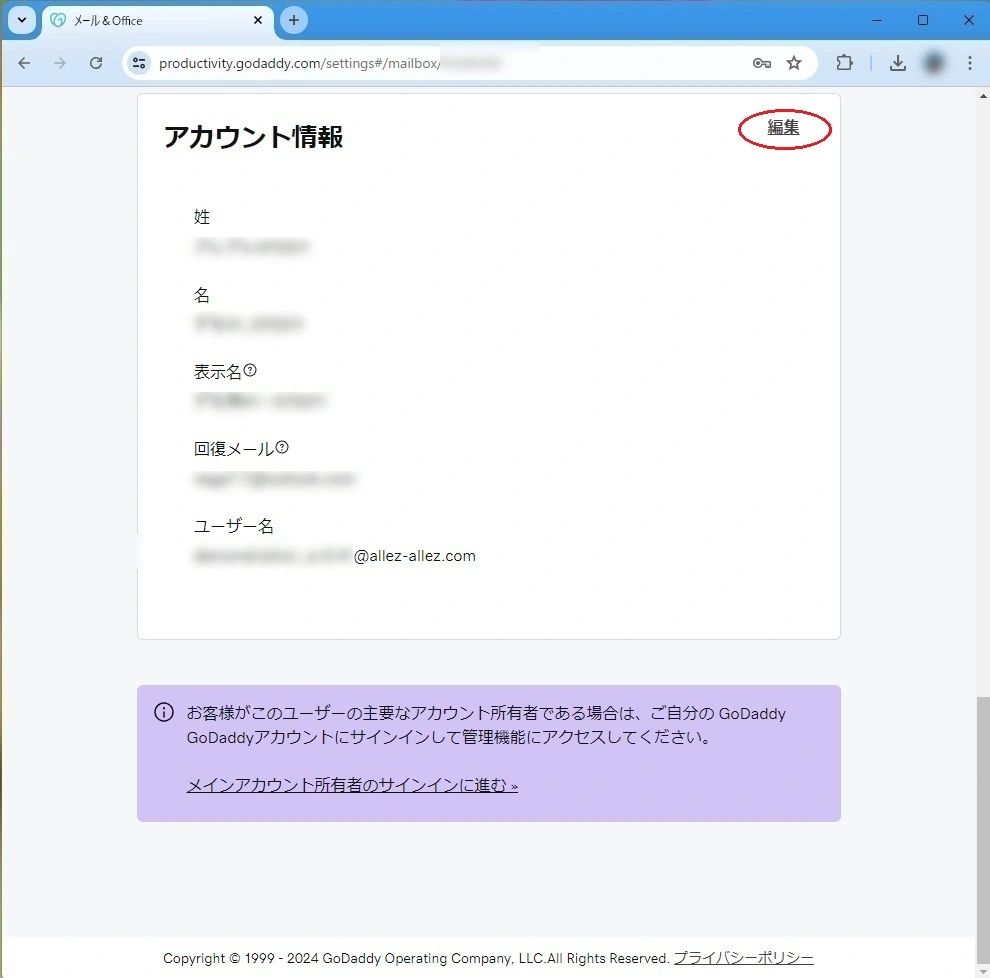Viewport: 990px width, 978px height.
Task: Select the メール & Office tab
Action: [x=150, y=20]
